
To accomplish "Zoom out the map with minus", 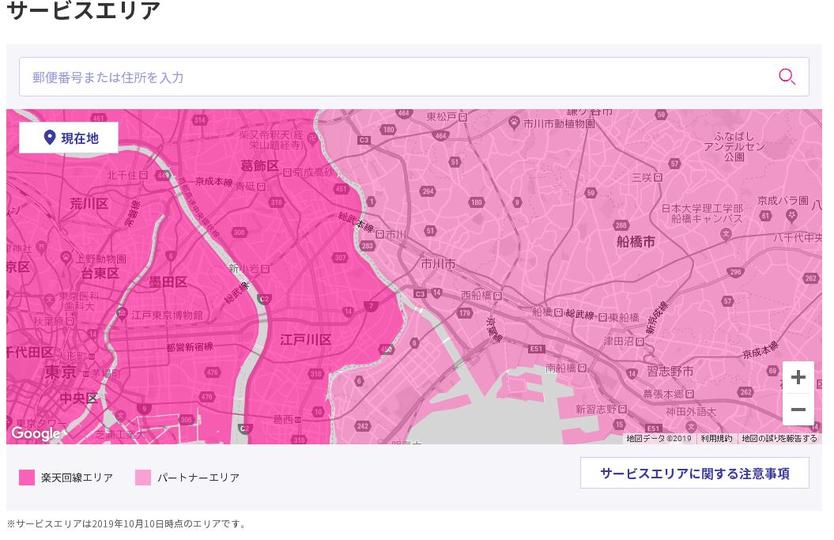I will [x=798, y=409].
